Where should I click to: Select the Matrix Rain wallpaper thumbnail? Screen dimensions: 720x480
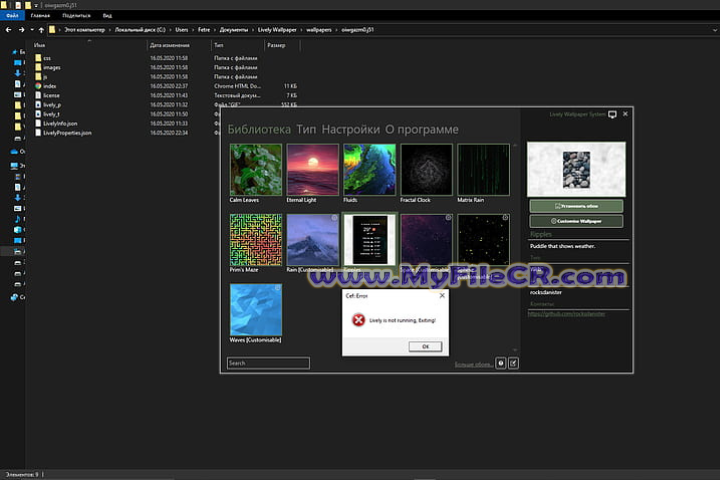click(x=483, y=168)
